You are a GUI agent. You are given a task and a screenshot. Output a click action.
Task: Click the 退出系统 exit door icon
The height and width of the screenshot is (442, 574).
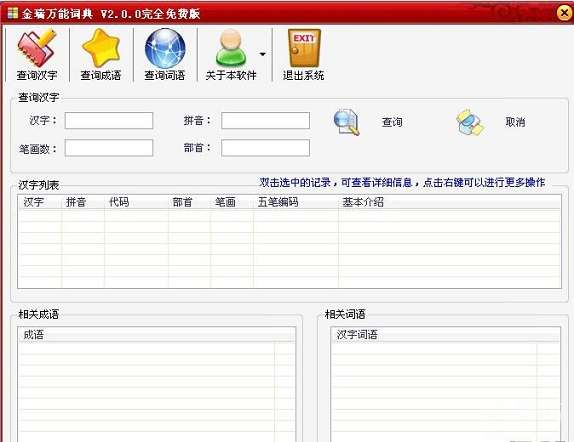tap(304, 48)
